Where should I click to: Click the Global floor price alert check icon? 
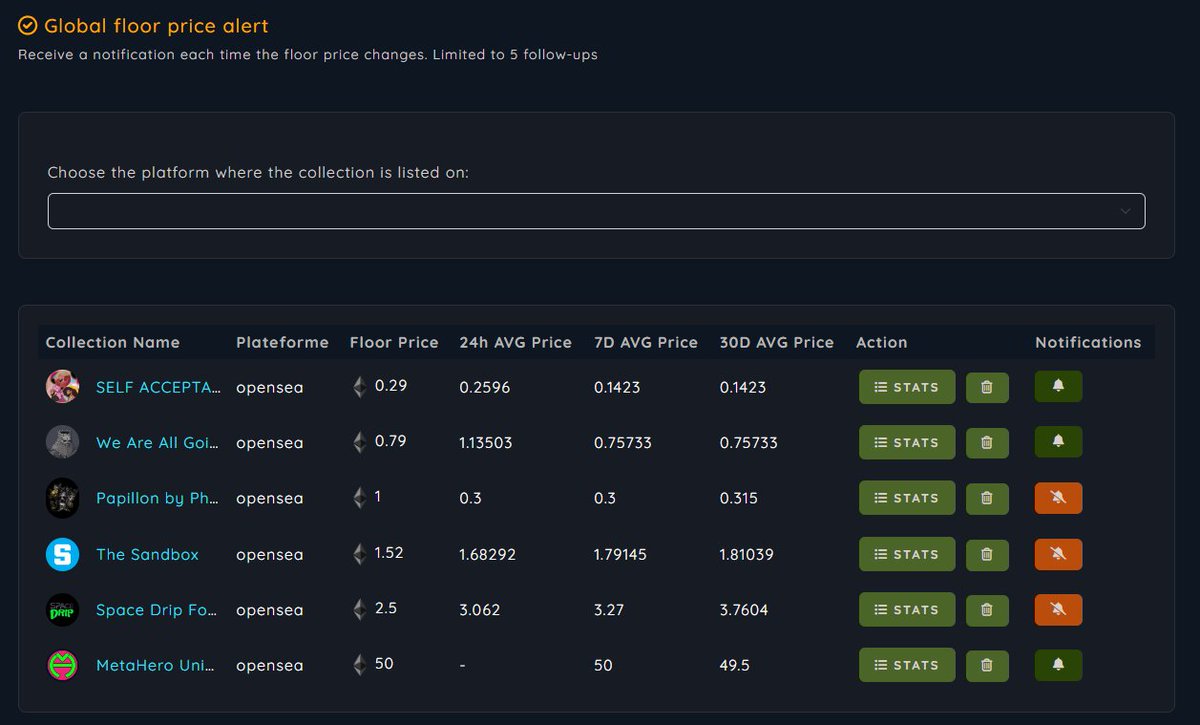tap(28, 25)
